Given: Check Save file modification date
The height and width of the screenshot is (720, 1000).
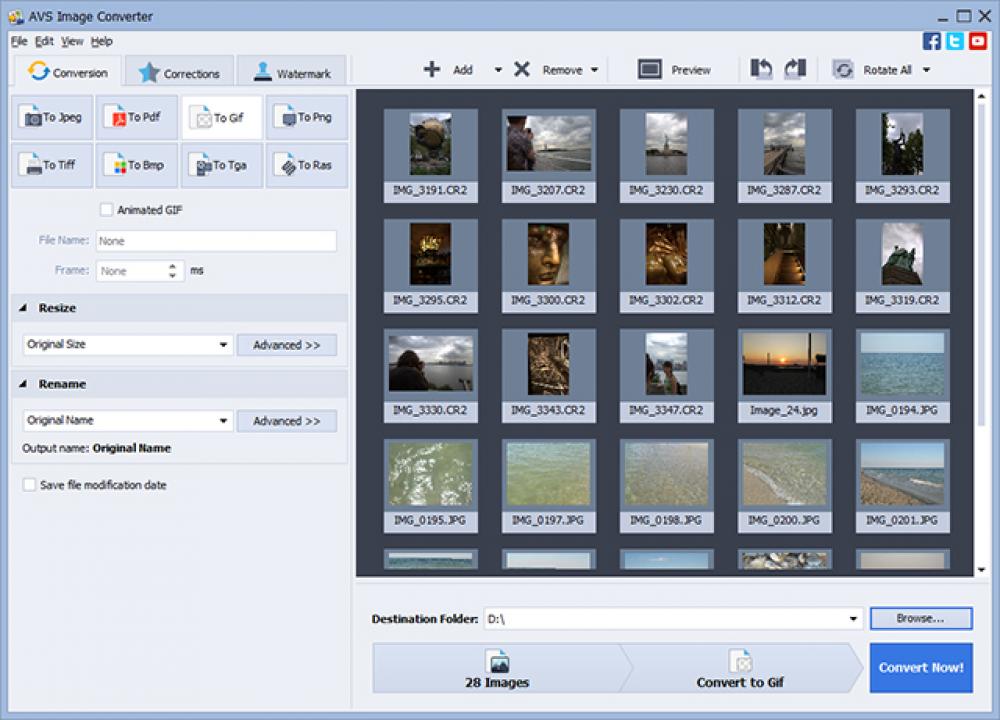Looking at the screenshot, I should click(x=31, y=484).
